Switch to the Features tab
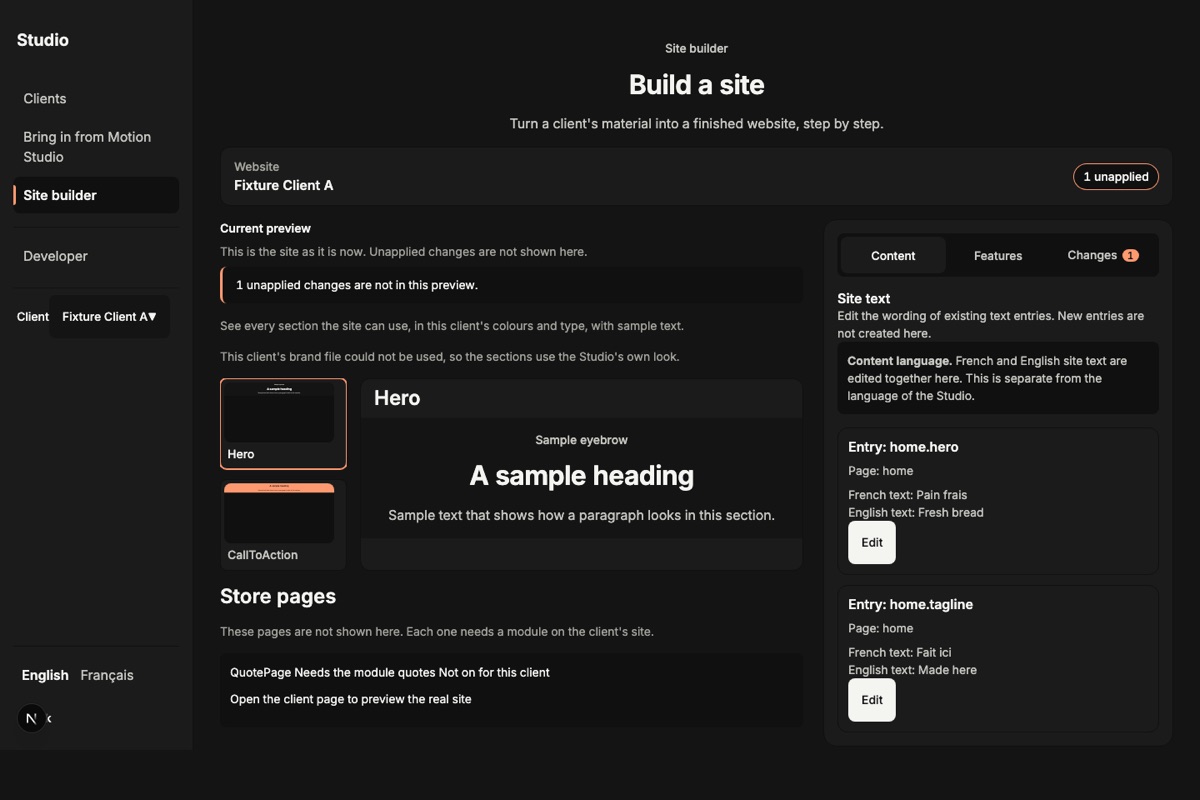 pyautogui.click(x=998, y=255)
